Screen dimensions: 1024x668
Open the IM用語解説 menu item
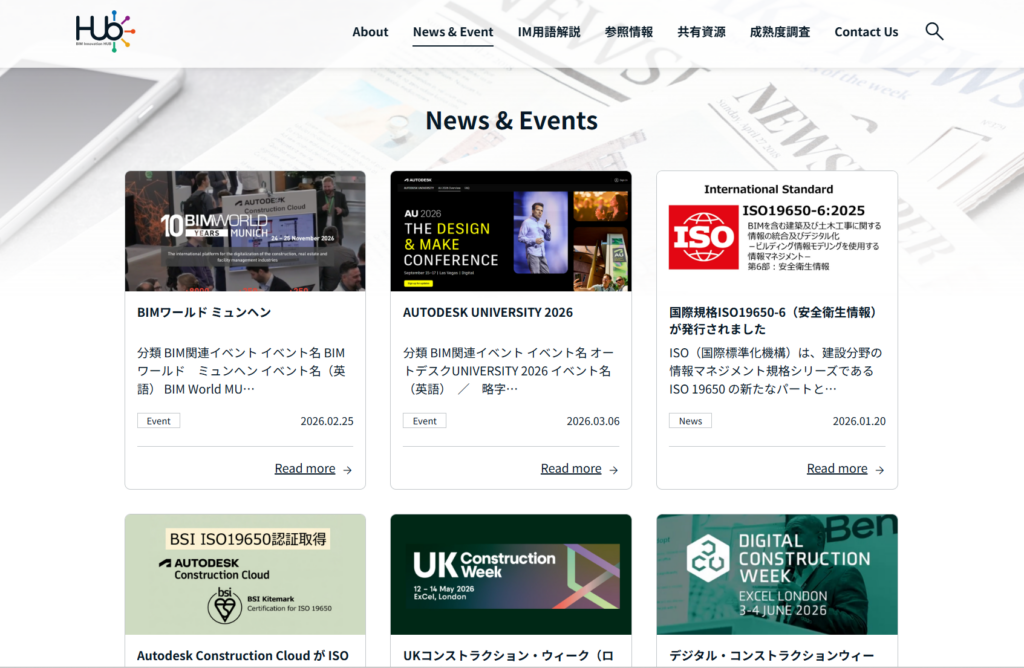[549, 32]
